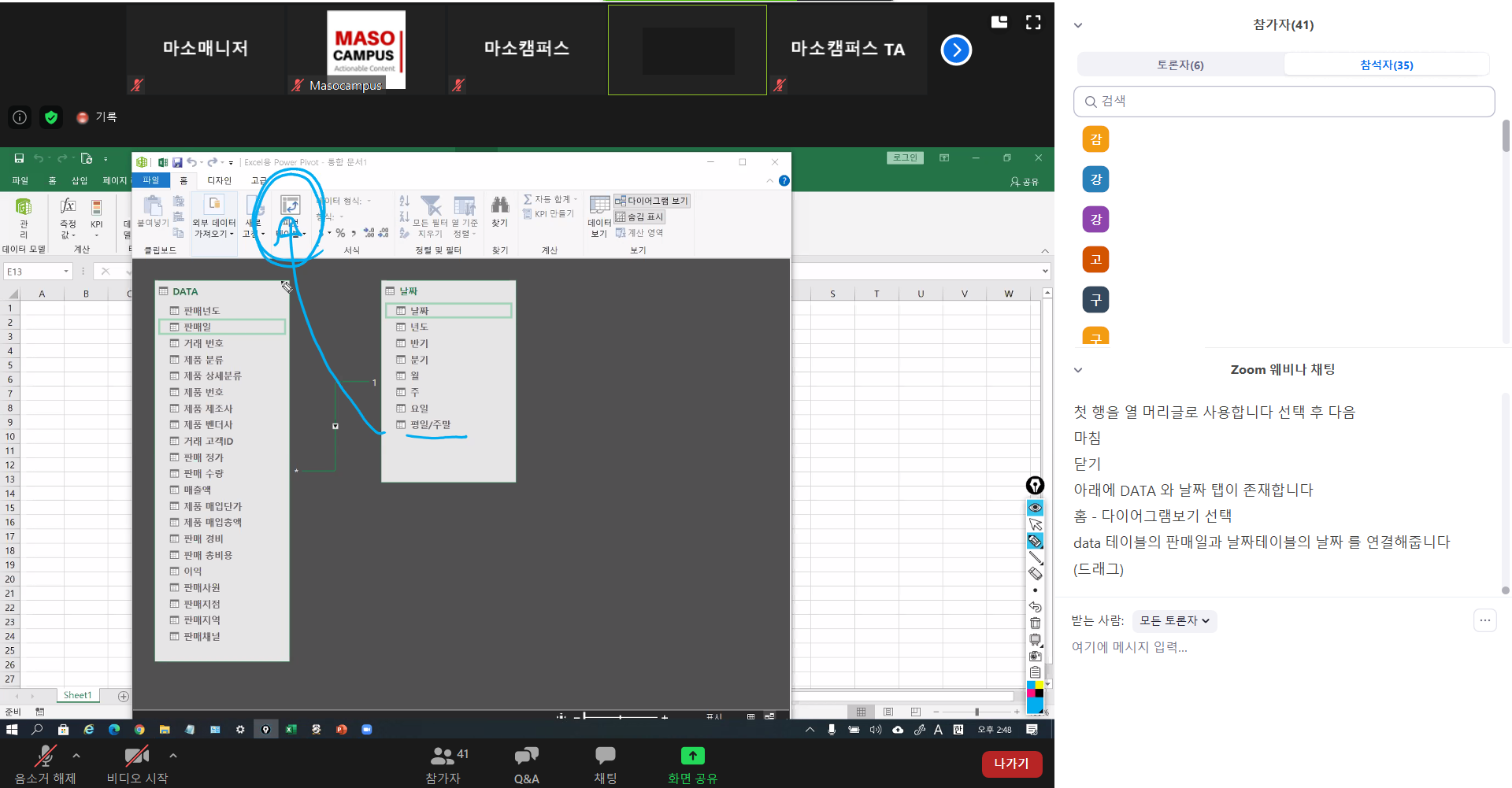
Task: Click the 화면 공유 share screen icon
Action: pos(692,757)
